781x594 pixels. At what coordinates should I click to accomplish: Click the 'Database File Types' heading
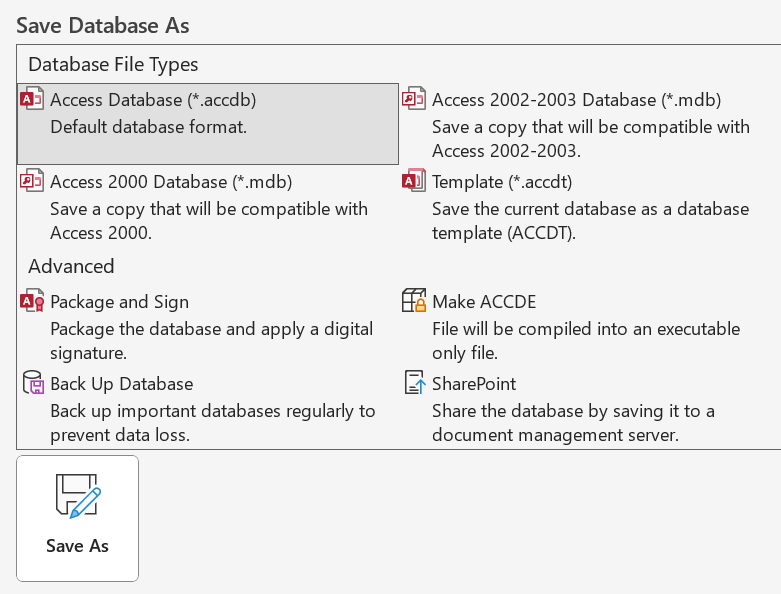113,65
